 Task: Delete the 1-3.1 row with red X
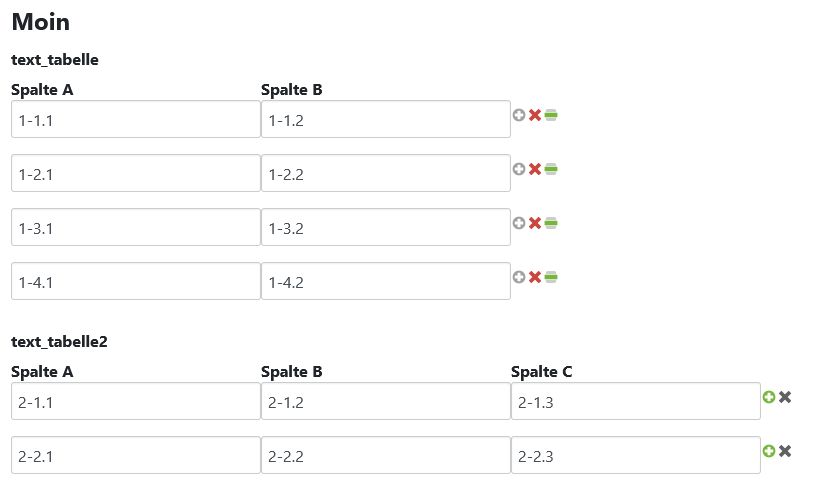(x=535, y=223)
